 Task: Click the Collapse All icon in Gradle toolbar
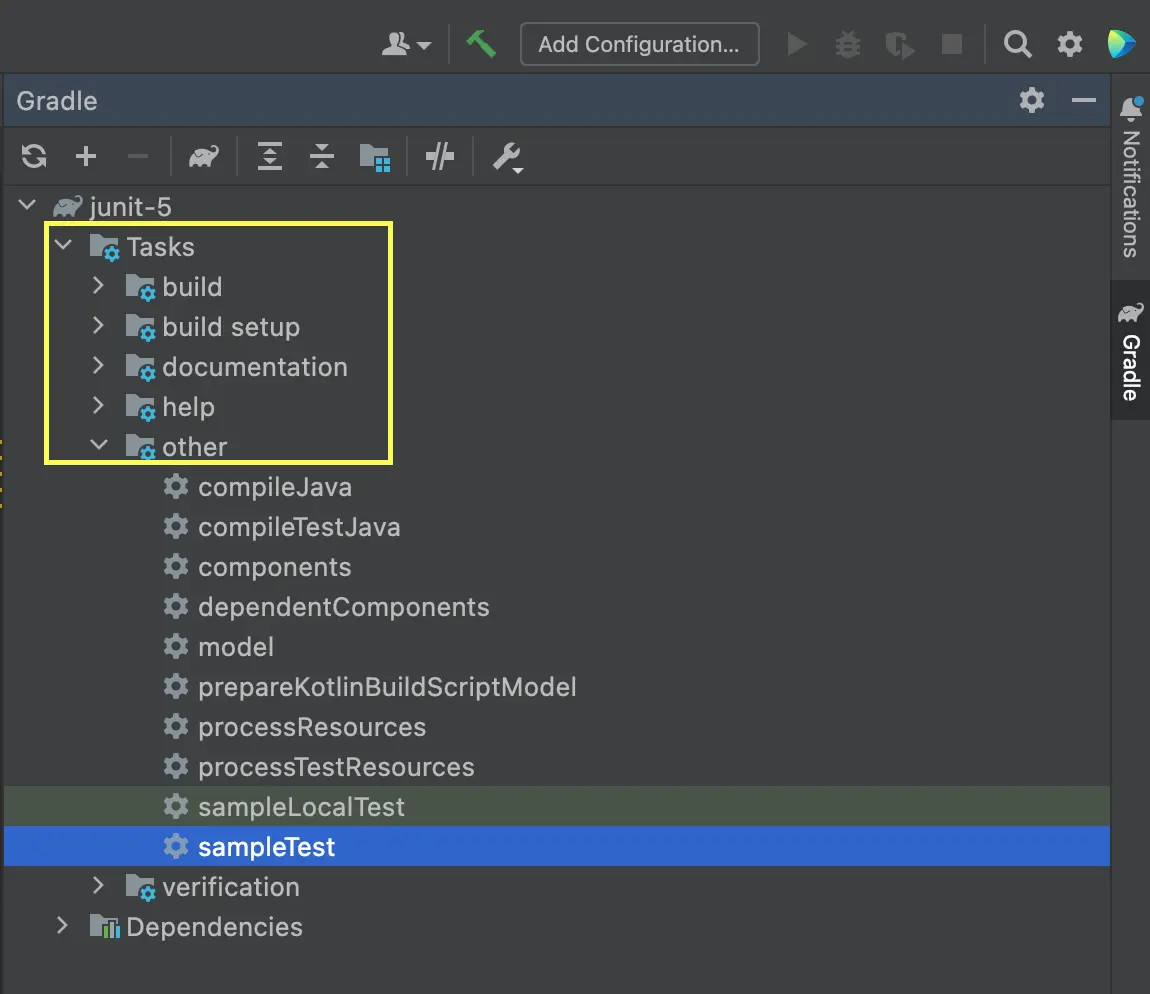322,156
